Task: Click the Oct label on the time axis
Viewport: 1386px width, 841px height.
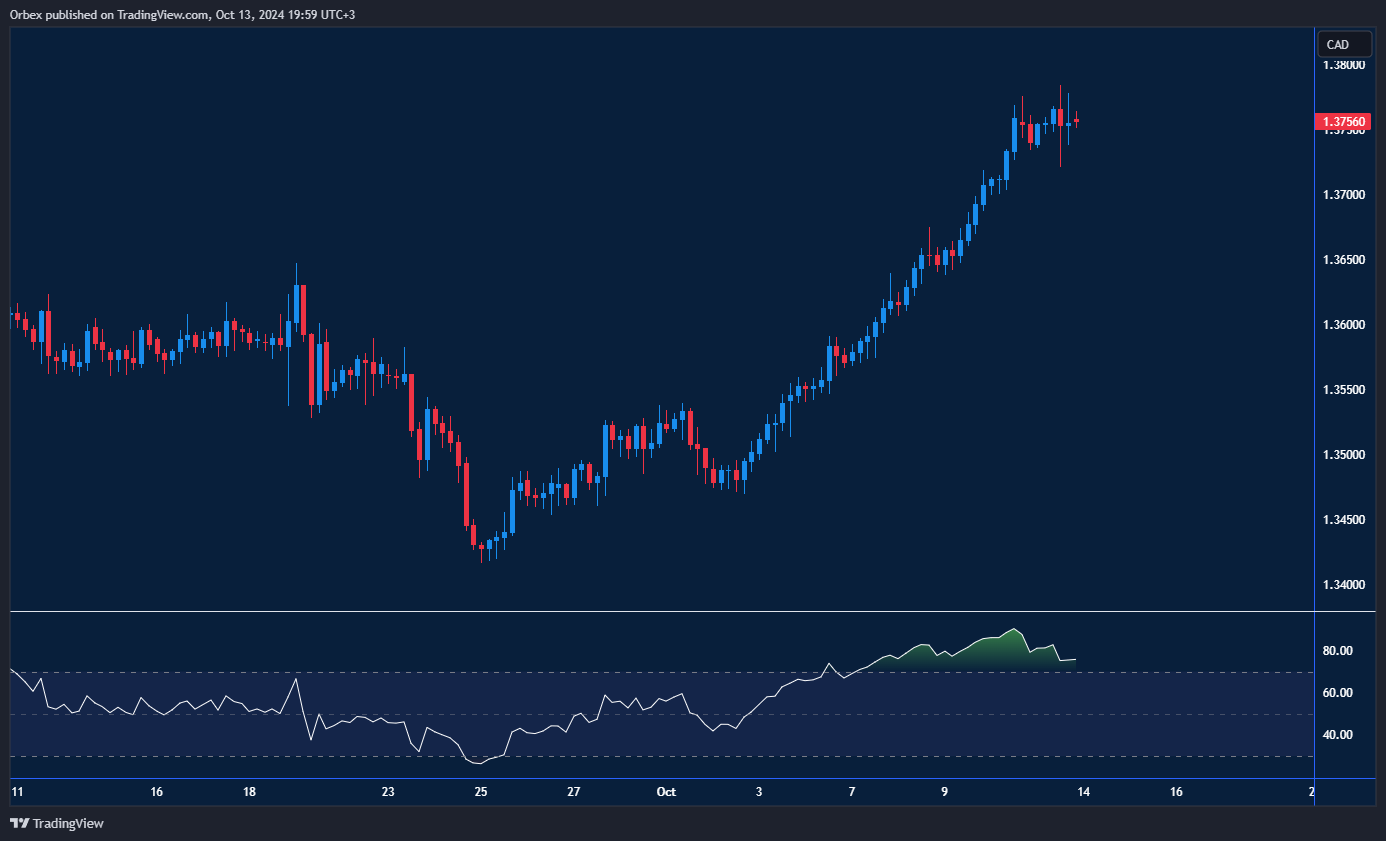Action: tap(666, 792)
